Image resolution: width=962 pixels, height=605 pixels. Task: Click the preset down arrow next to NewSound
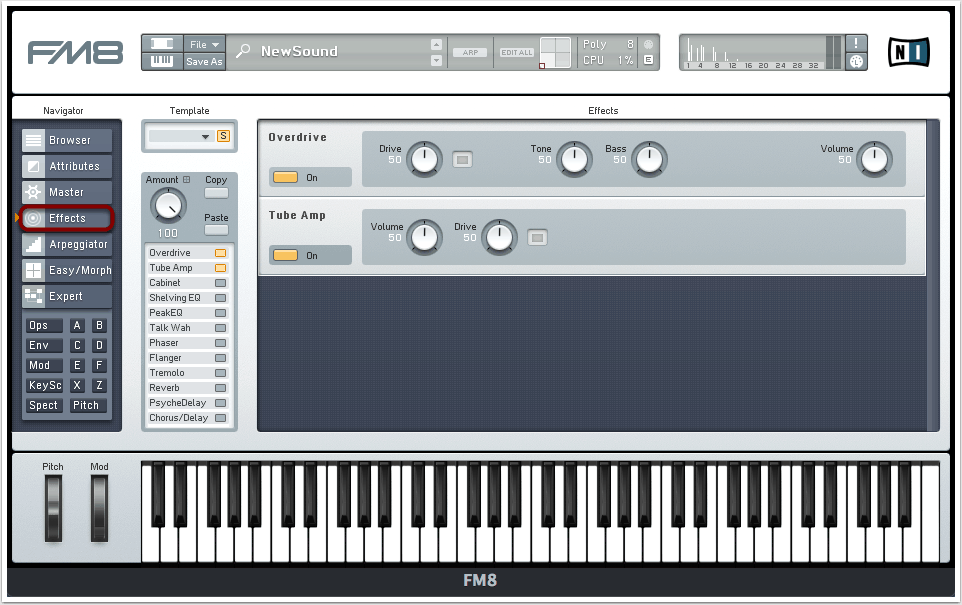click(436, 61)
